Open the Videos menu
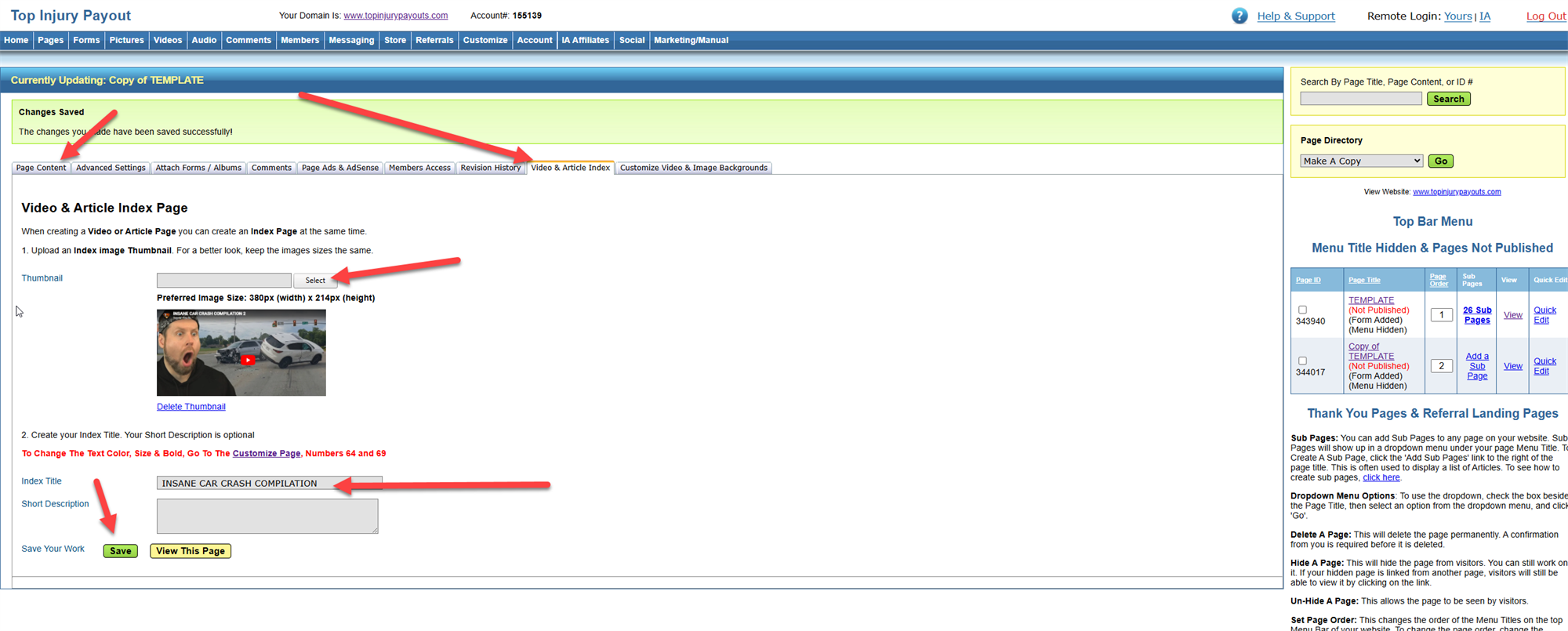Viewport: 1568px width, 631px height. (168, 40)
